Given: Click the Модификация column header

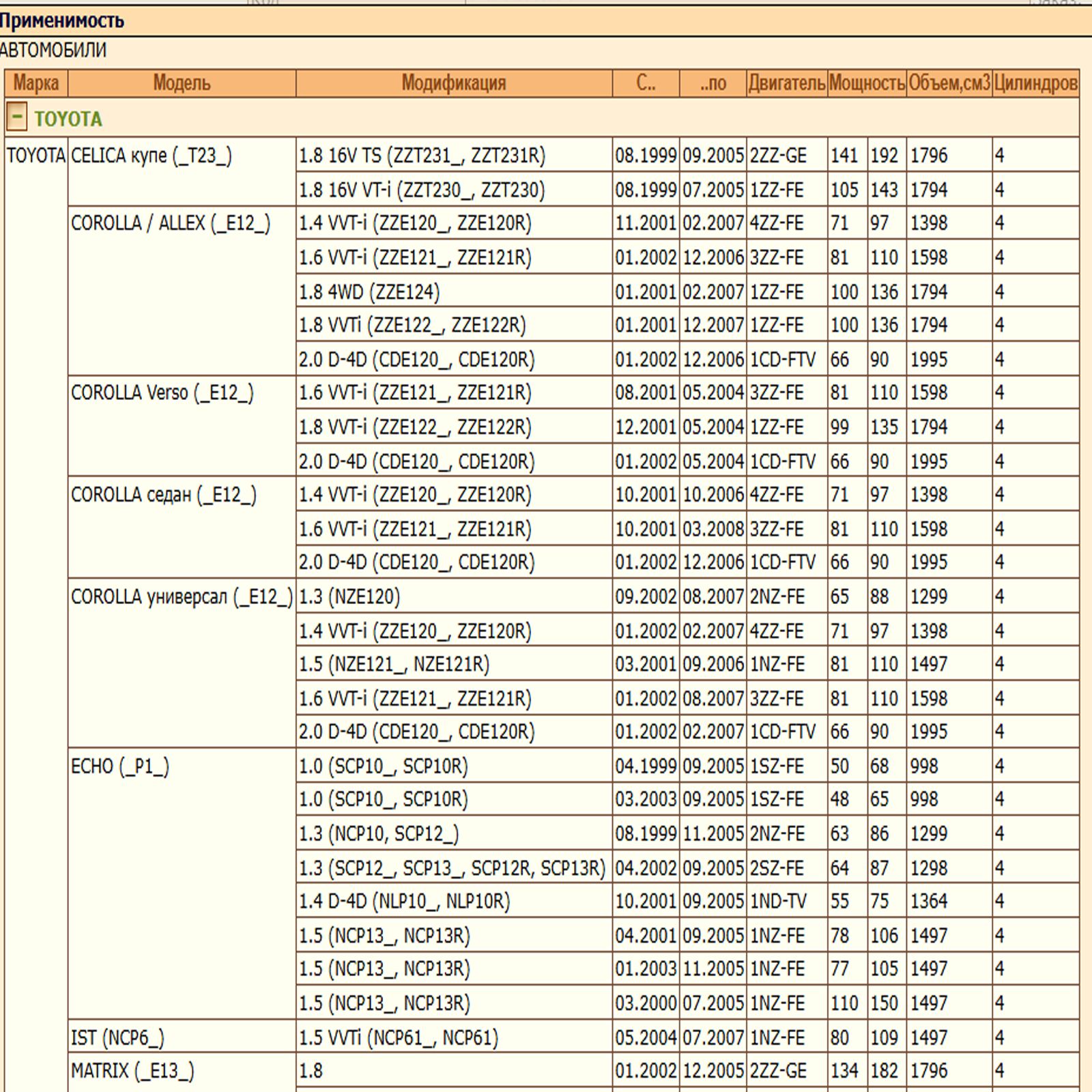Looking at the screenshot, I should 454,83.
